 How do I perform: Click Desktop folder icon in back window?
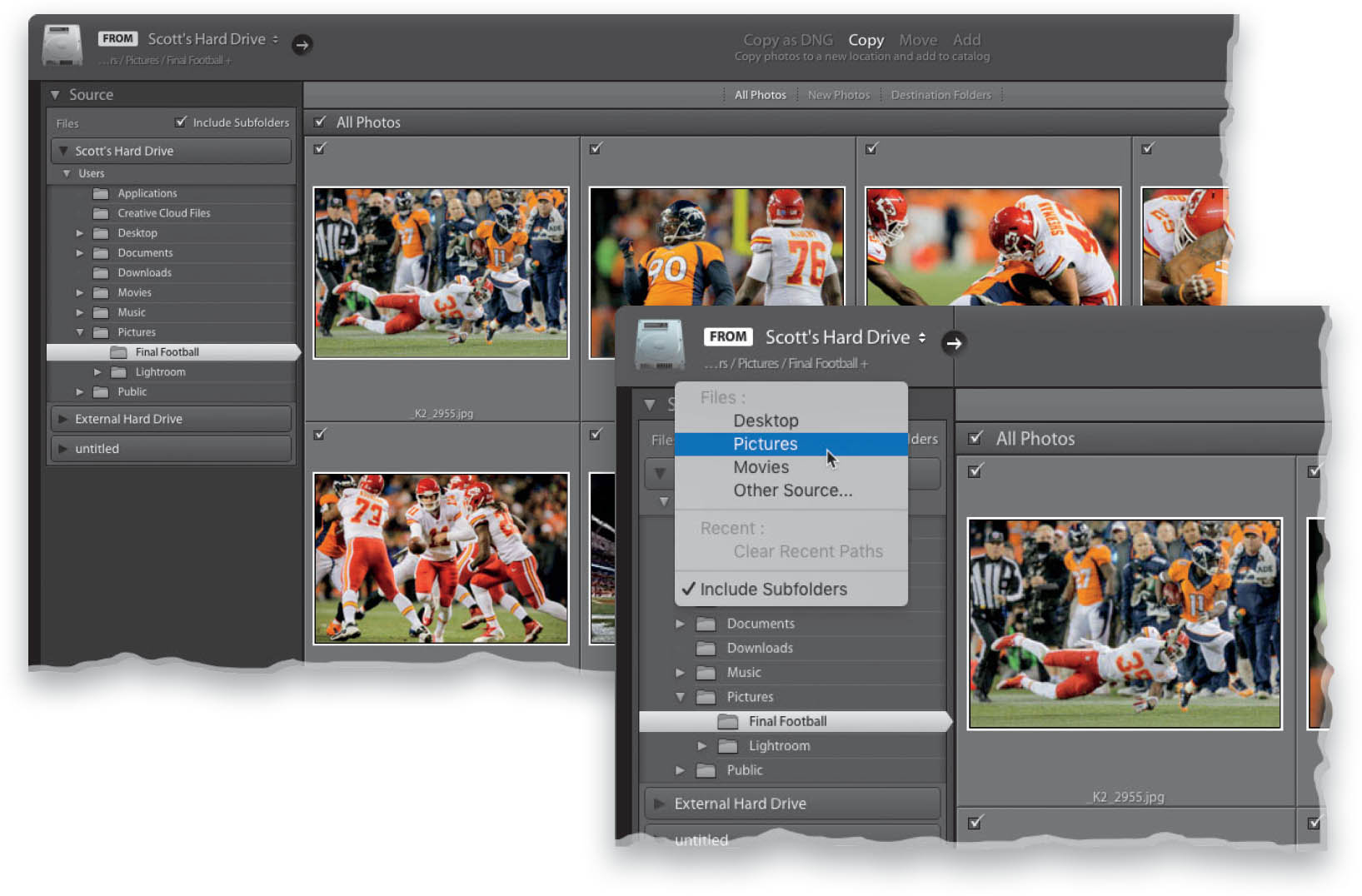point(101,233)
